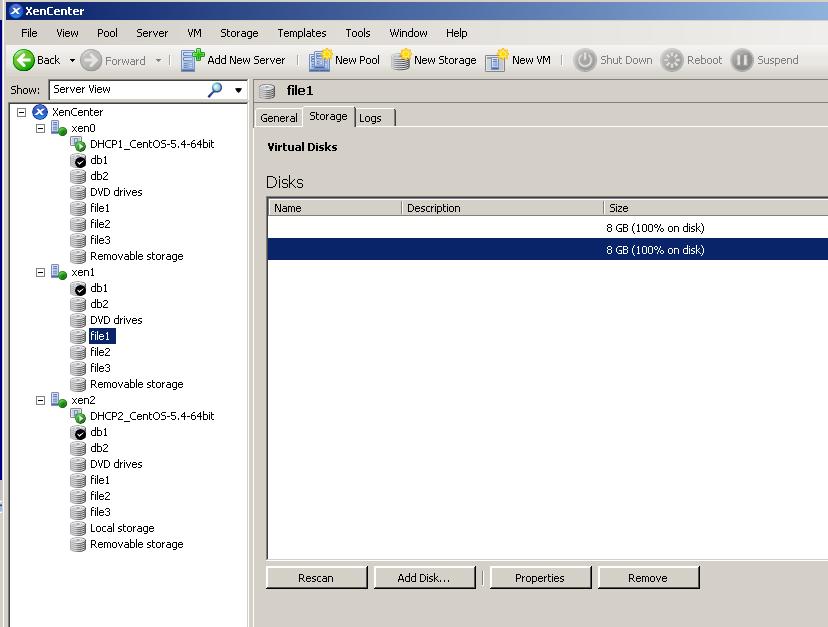Click the New Pool toolbar icon

coord(320,60)
